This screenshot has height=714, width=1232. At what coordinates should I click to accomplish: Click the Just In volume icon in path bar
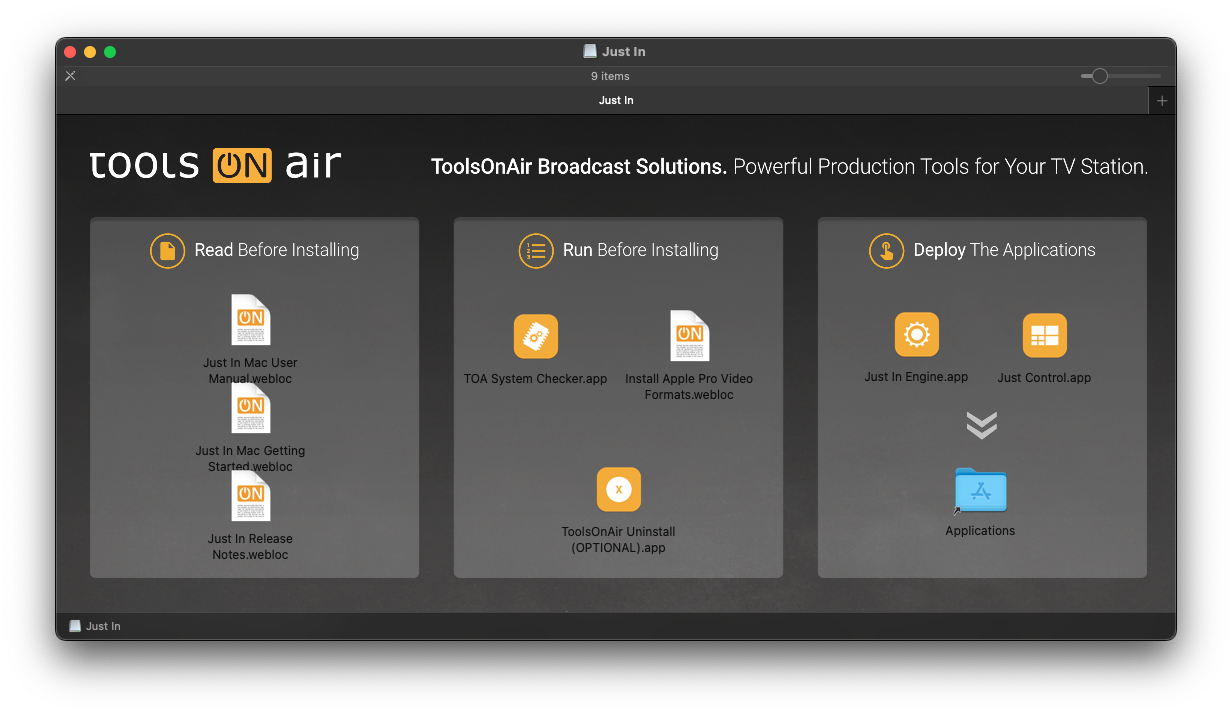[75, 626]
